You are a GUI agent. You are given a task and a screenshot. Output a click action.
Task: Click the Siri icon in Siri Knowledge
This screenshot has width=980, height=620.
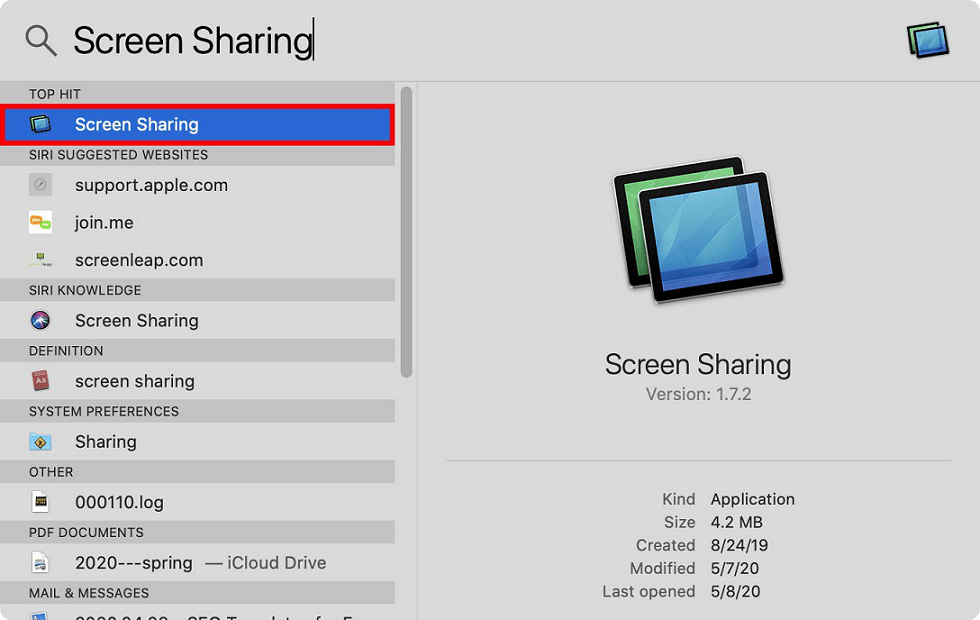click(x=40, y=321)
